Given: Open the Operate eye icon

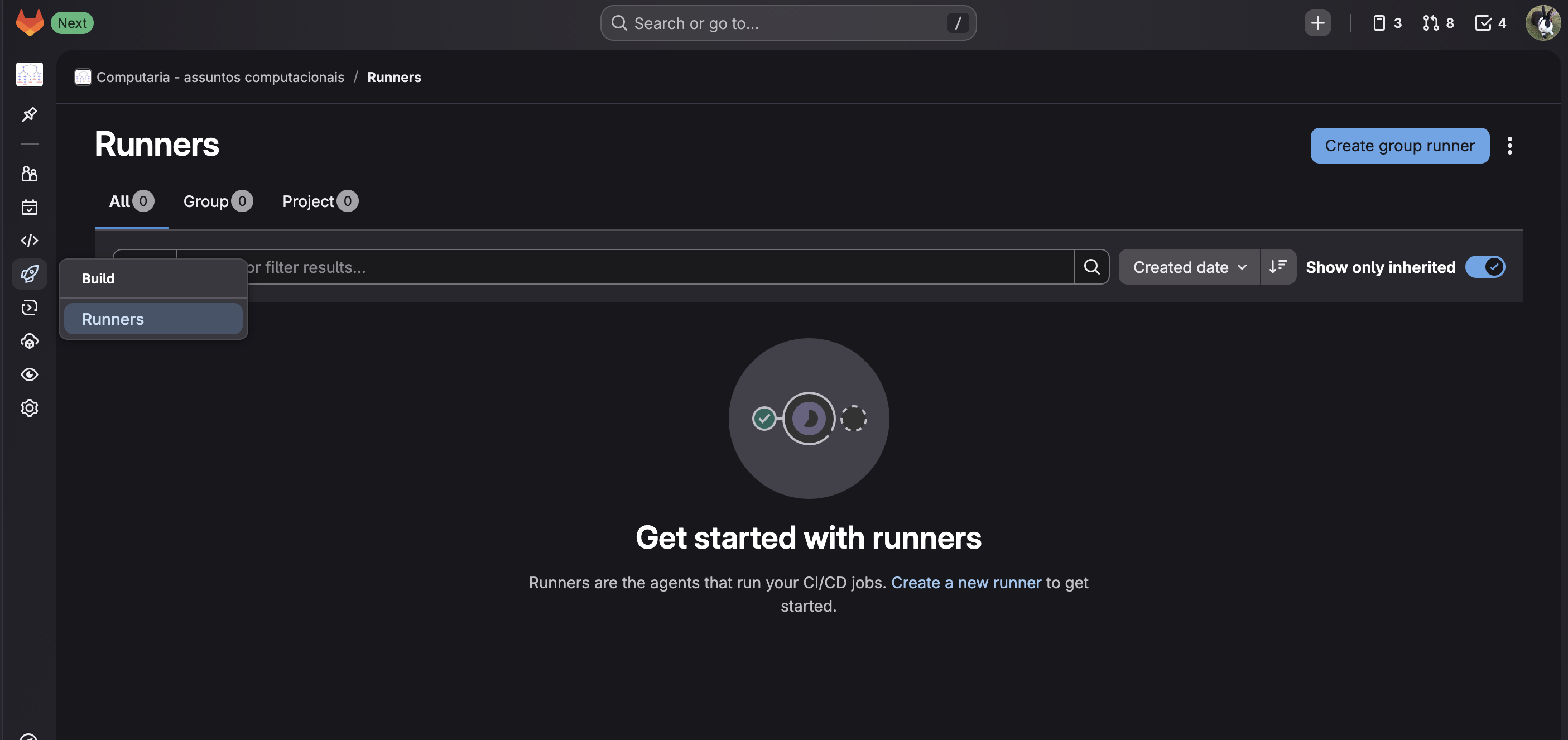Looking at the screenshot, I should 29,374.
